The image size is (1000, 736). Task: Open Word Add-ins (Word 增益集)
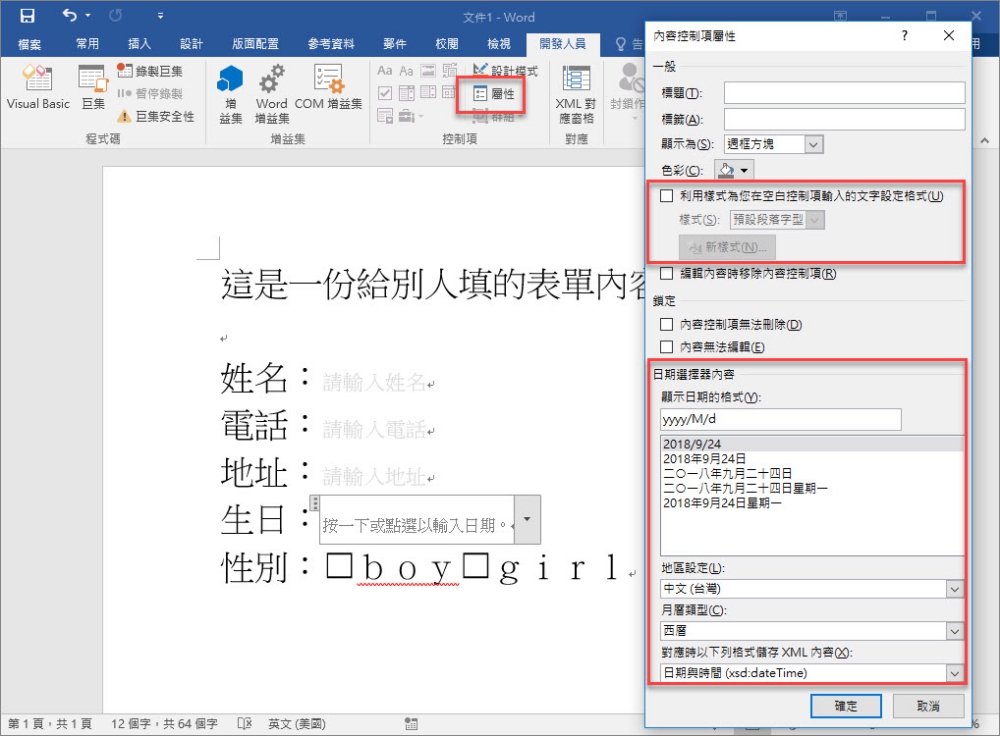coord(272,94)
